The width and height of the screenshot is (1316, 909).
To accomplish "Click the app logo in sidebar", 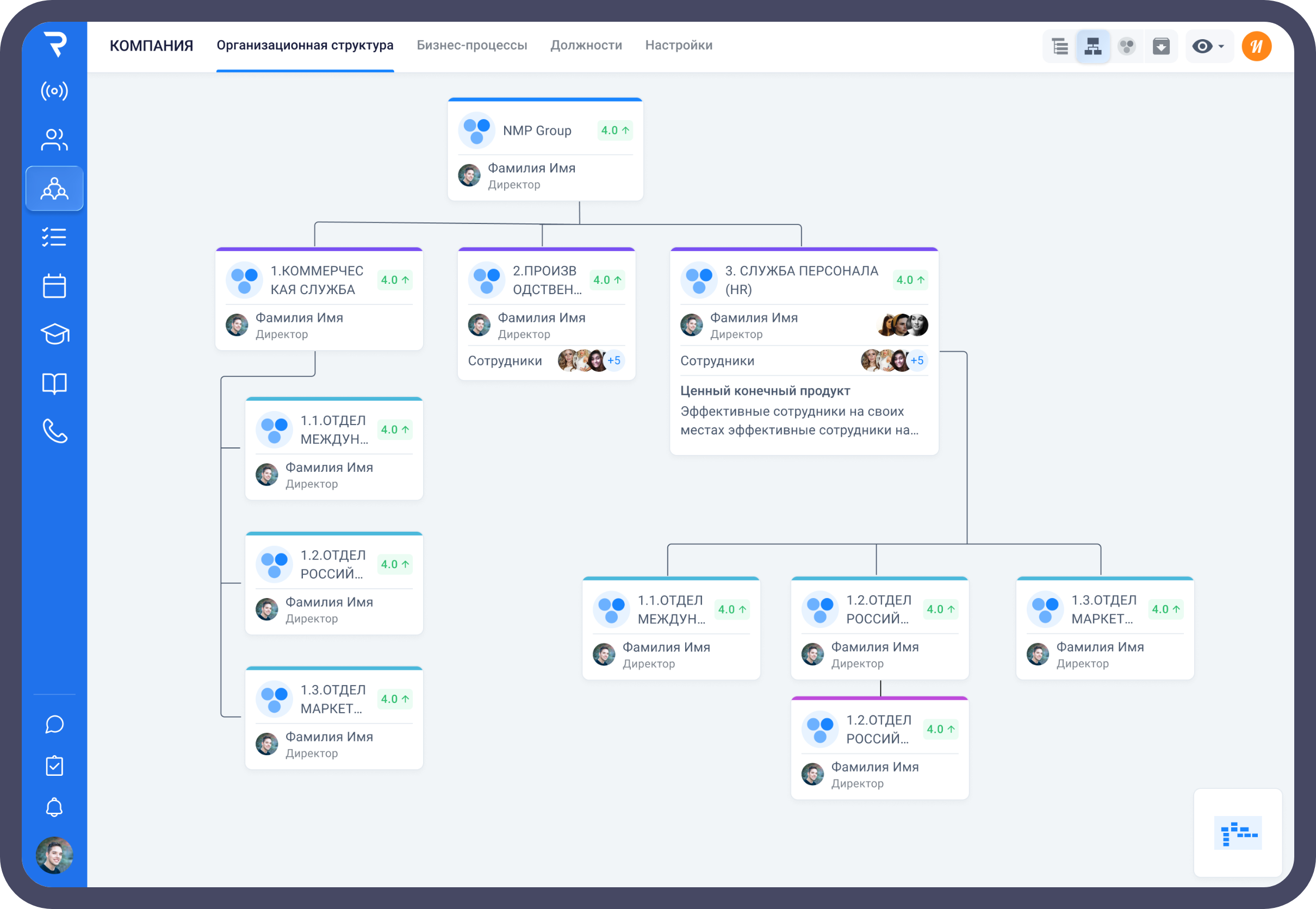I will 55,44.
